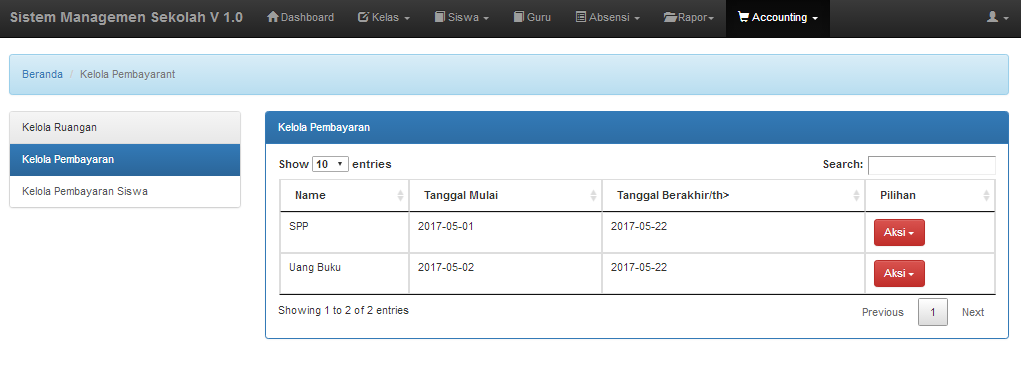This screenshot has width=1021, height=379.
Task: Click the SPP name cell
Action: click(344, 232)
